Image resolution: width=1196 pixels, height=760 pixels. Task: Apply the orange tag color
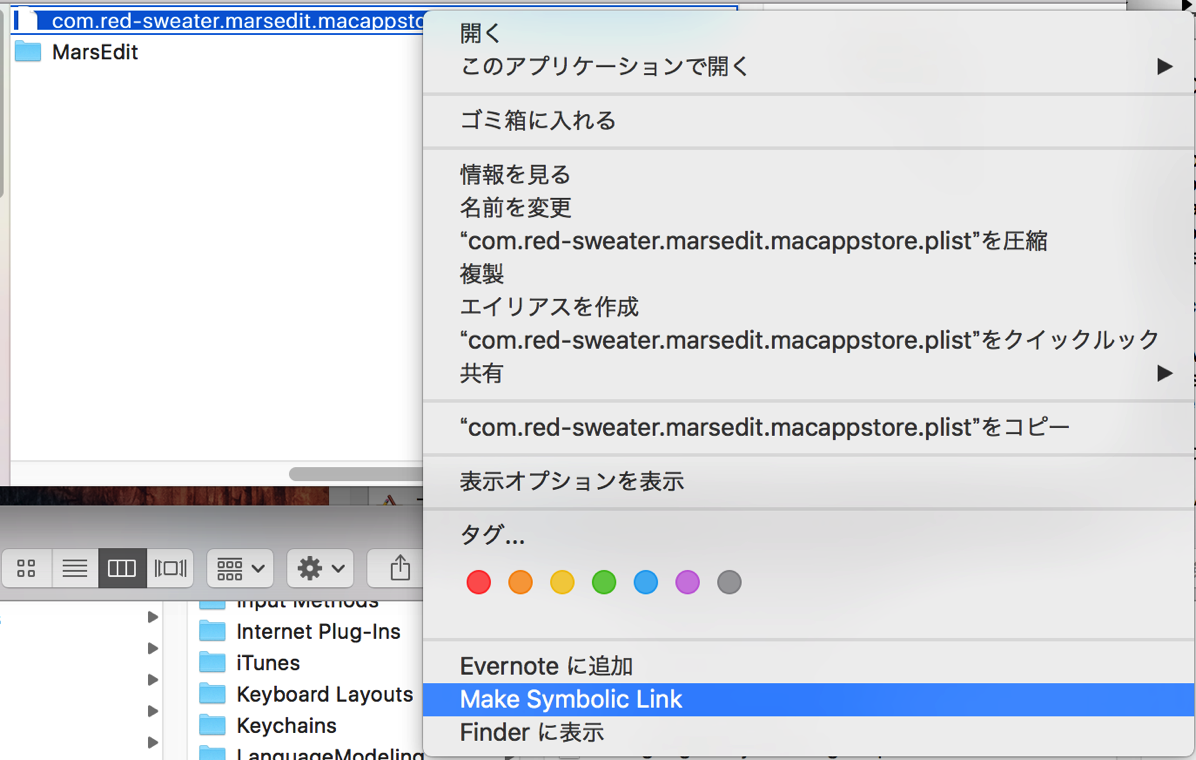pos(520,583)
